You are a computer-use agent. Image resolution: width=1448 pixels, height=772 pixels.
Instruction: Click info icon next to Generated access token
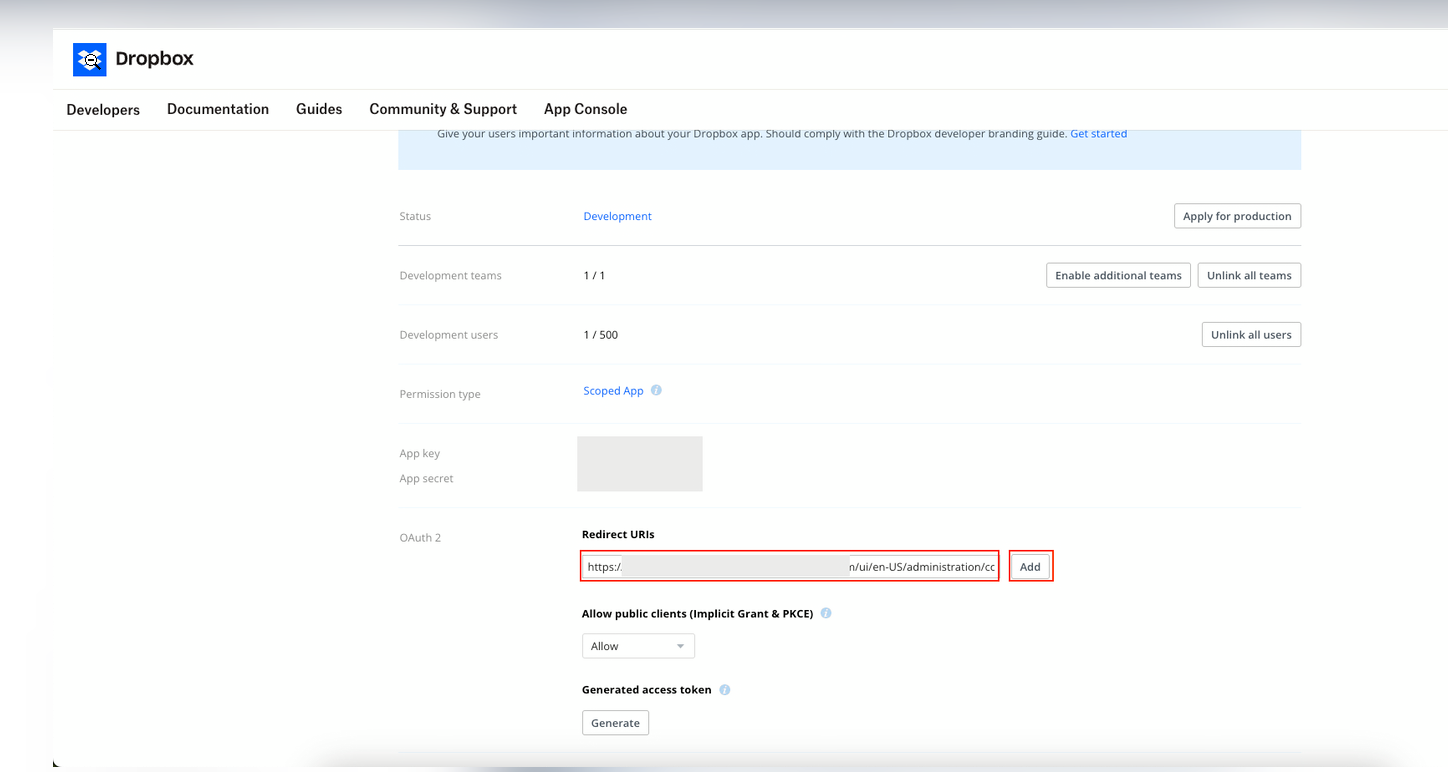tap(725, 690)
